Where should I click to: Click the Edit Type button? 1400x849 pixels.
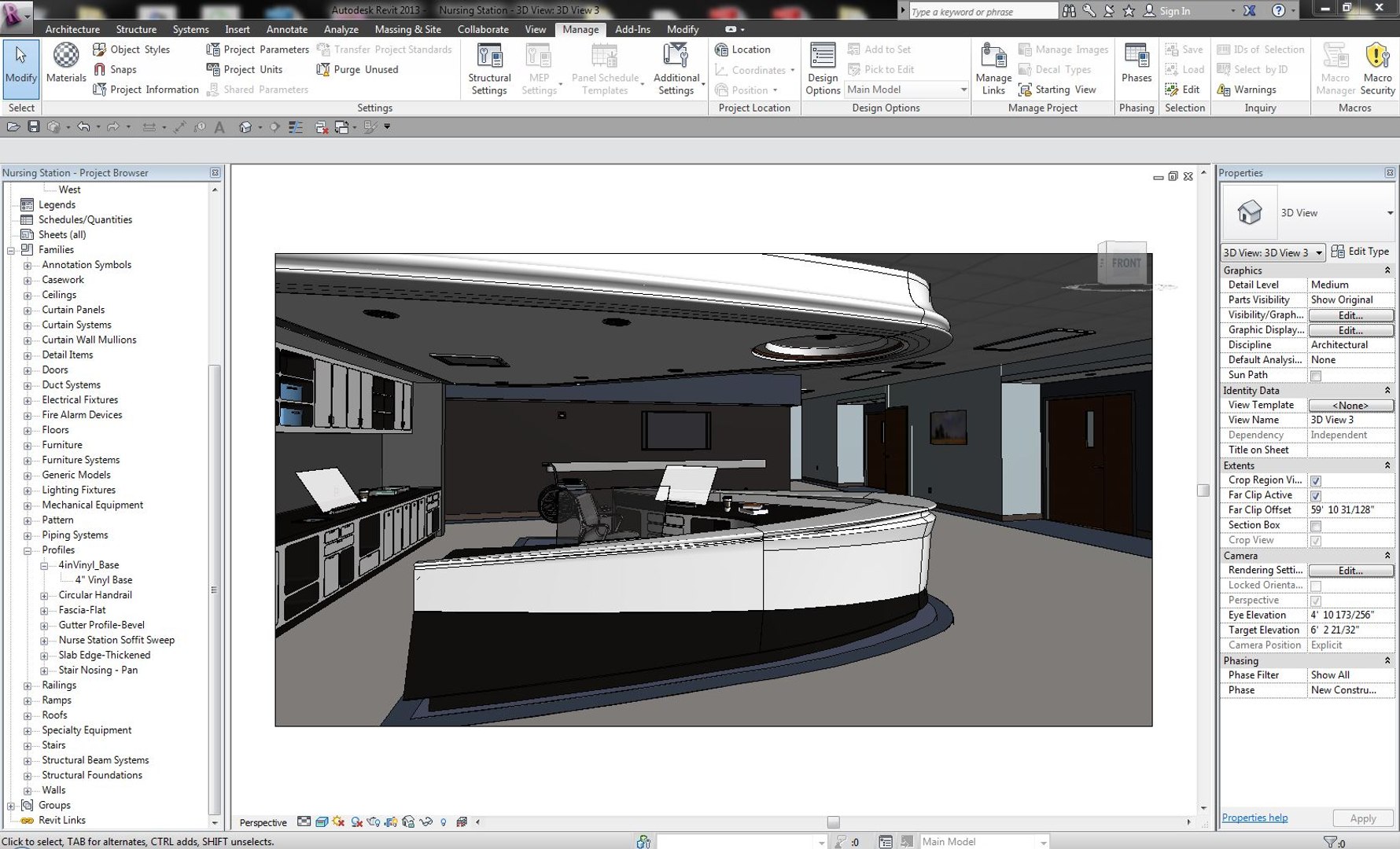[1360, 252]
